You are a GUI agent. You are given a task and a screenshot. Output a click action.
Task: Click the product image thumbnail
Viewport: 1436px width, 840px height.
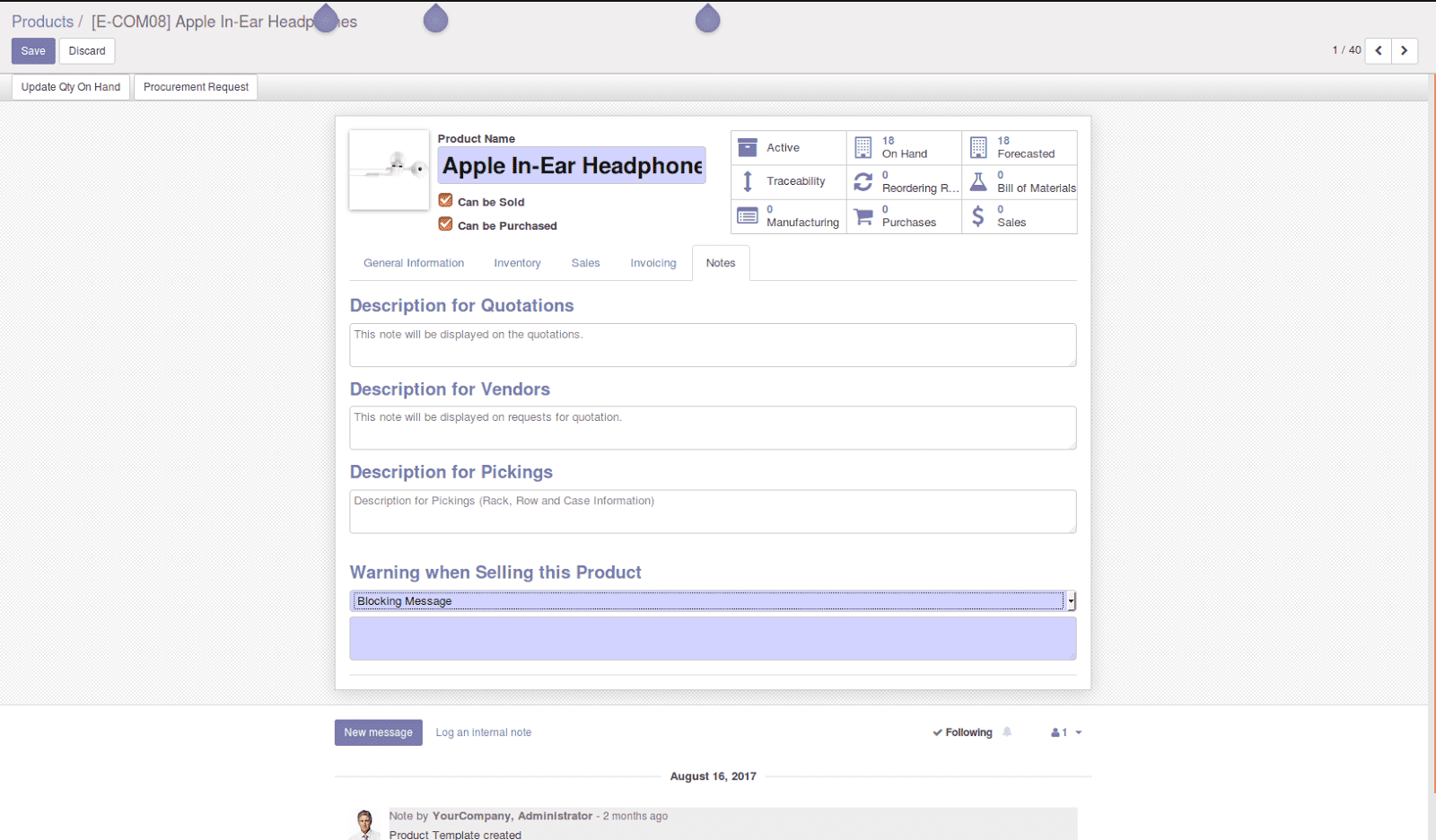pos(389,170)
